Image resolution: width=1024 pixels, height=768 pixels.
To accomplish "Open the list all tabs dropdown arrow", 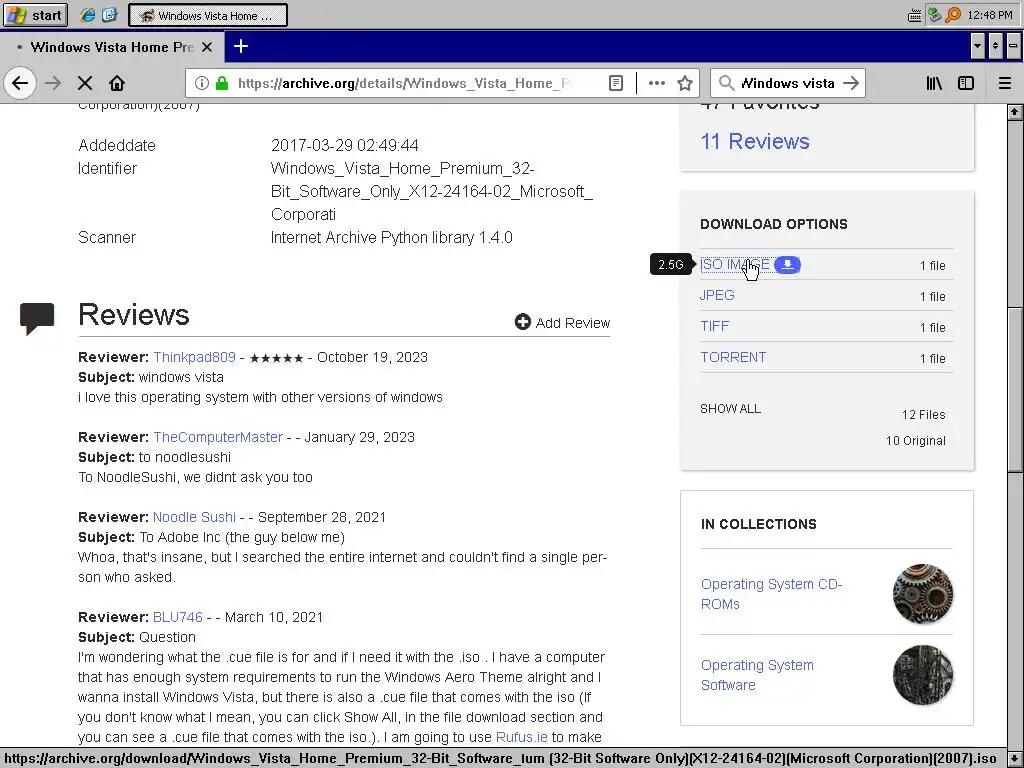I will (x=977, y=46).
